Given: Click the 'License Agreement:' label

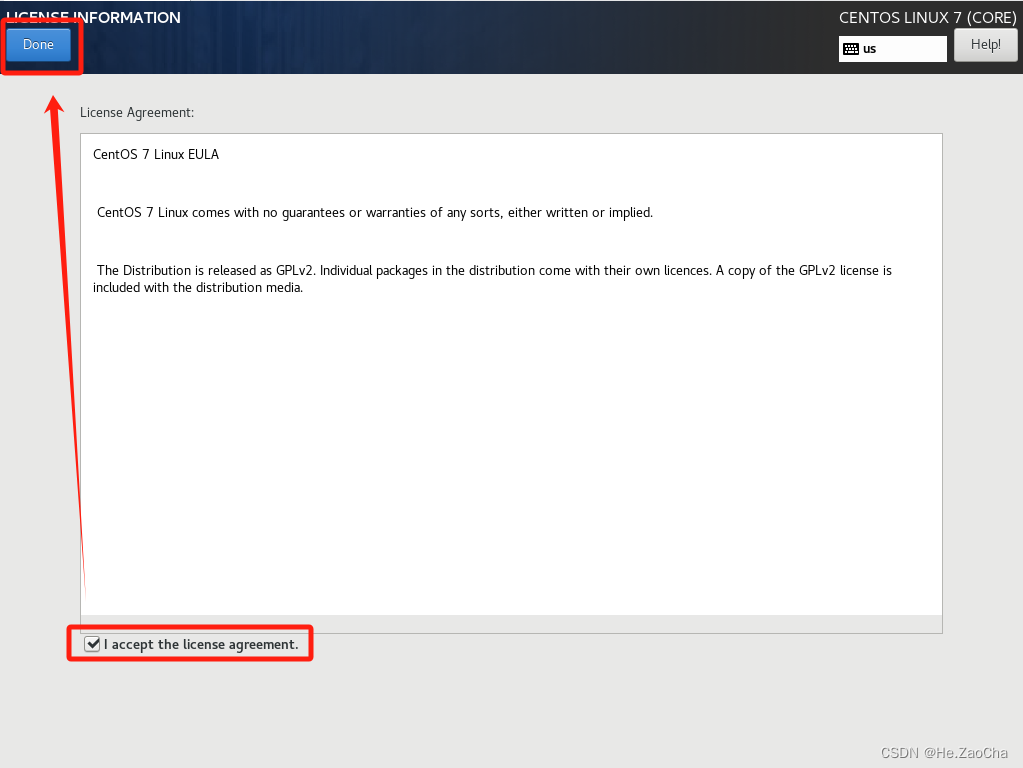Looking at the screenshot, I should (x=137, y=112).
